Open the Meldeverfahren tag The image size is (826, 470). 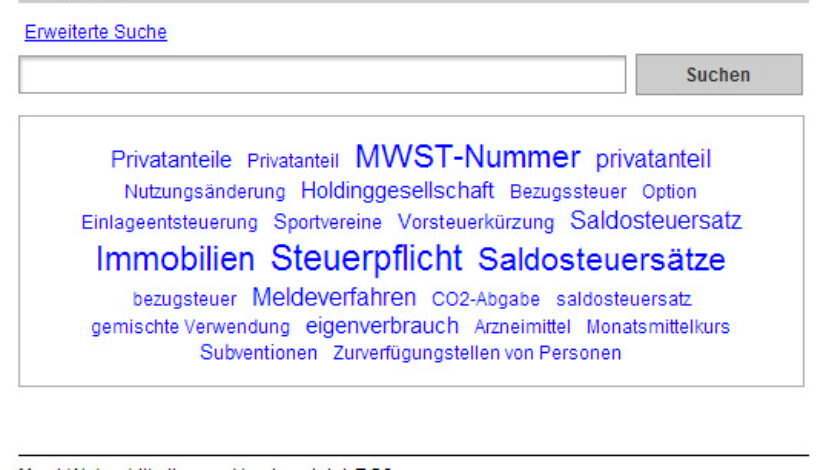tap(334, 297)
